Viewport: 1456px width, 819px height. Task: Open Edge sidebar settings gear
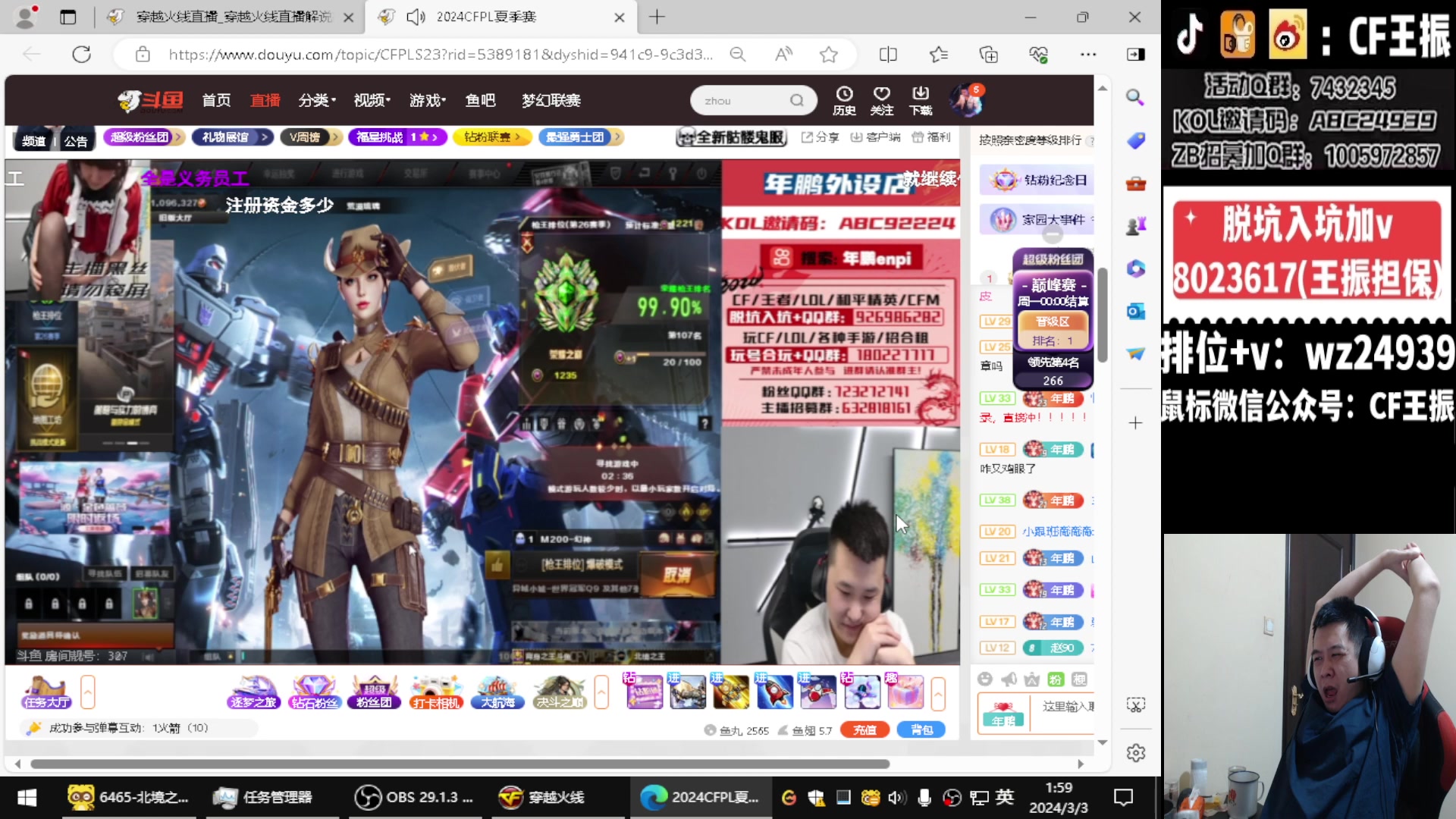point(1135,752)
